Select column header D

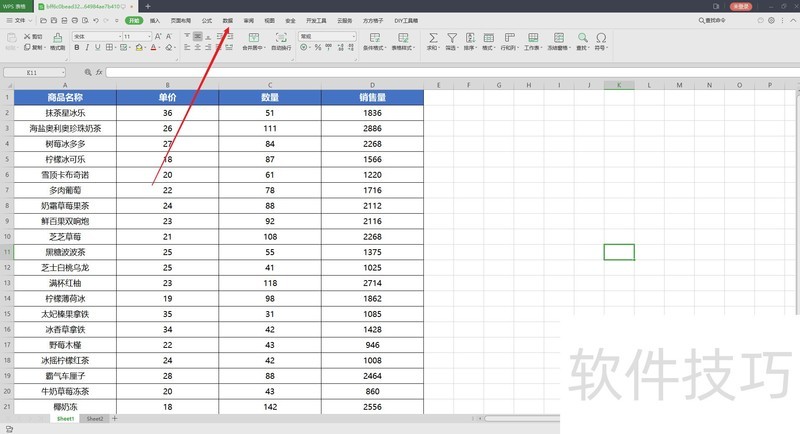pyautogui.click(x=372, y=85)
